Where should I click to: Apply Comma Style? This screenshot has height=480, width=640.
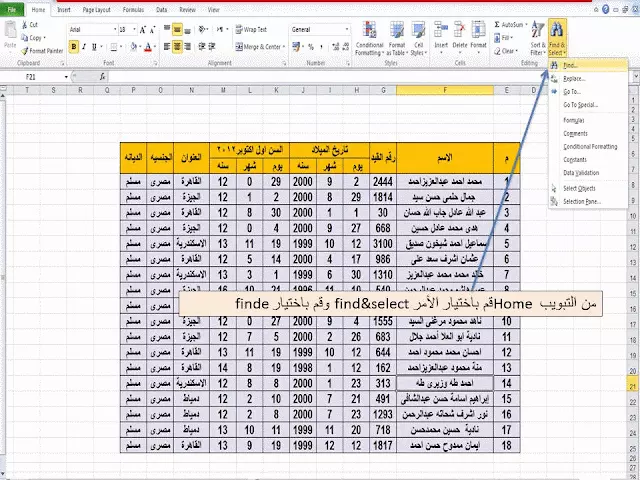click(321, 47)
